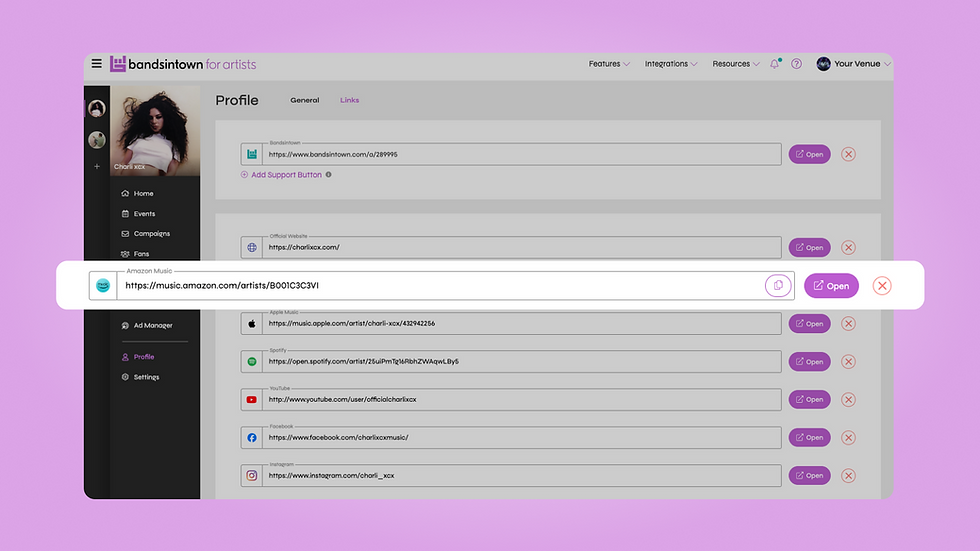
Task: Remove the Official Website link
Action: pyautogui.click(x=848, y=247)
